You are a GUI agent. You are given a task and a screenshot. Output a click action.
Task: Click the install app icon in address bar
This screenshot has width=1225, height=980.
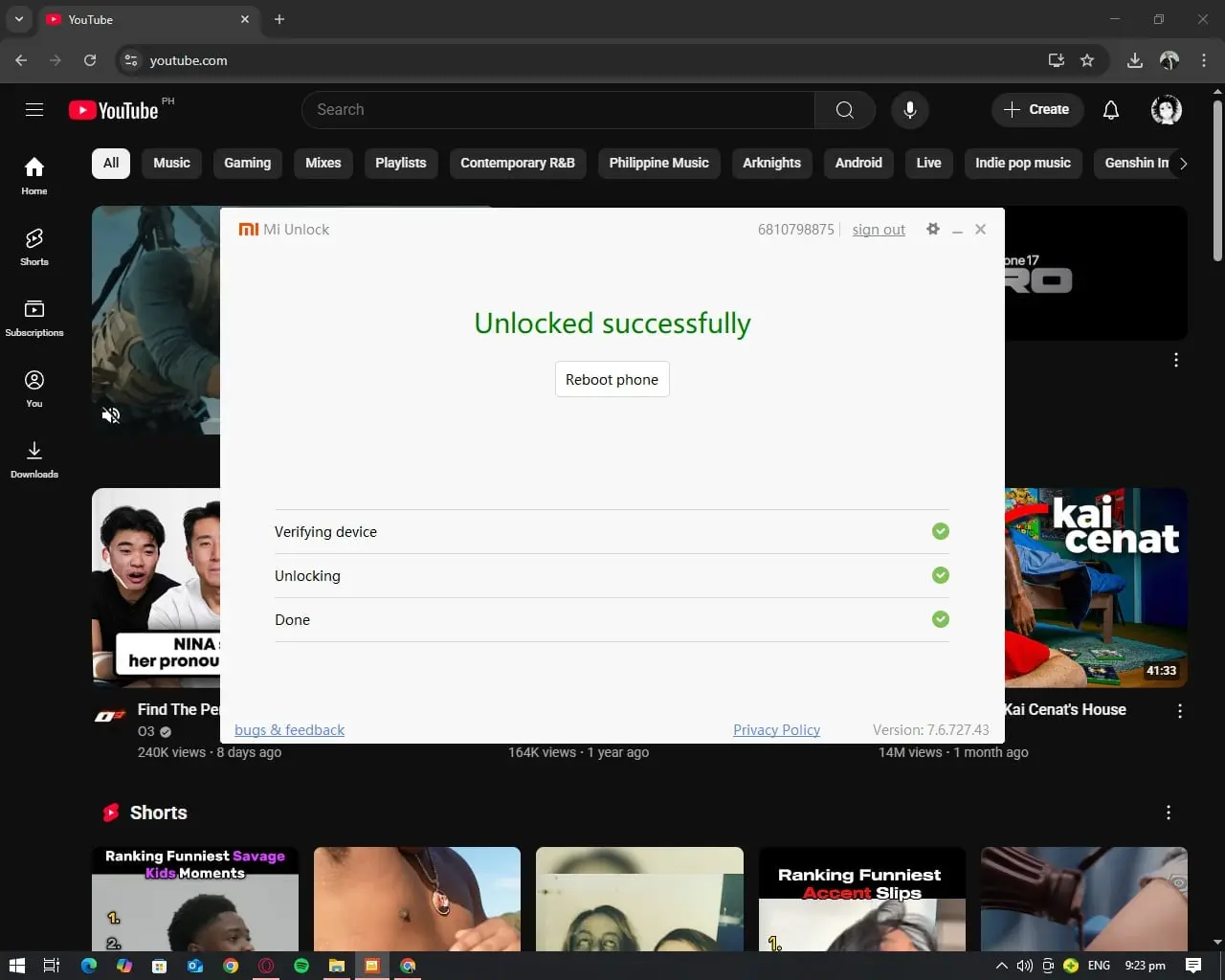tap(1057, 60)
